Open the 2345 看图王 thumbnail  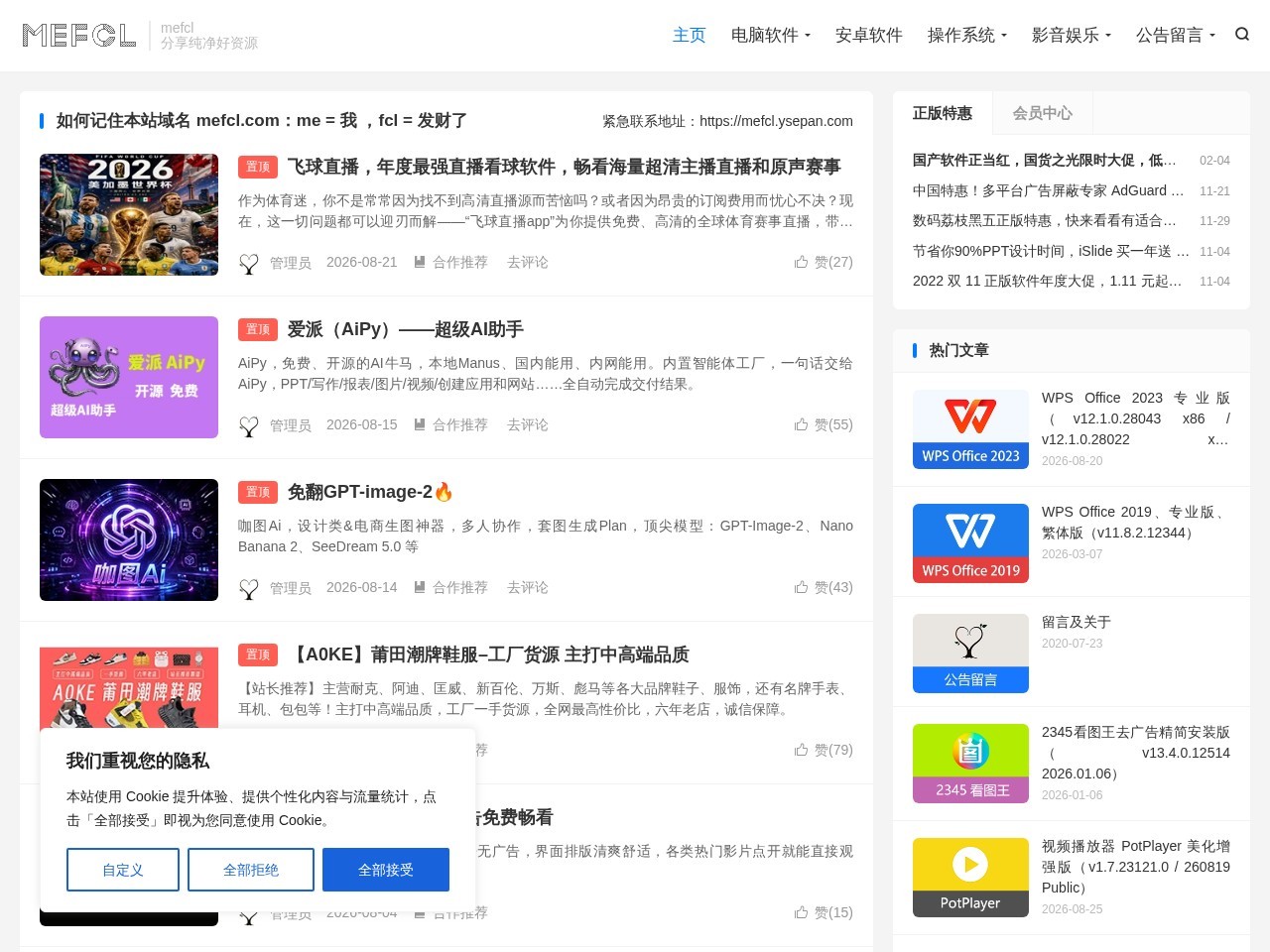(970, 764)
